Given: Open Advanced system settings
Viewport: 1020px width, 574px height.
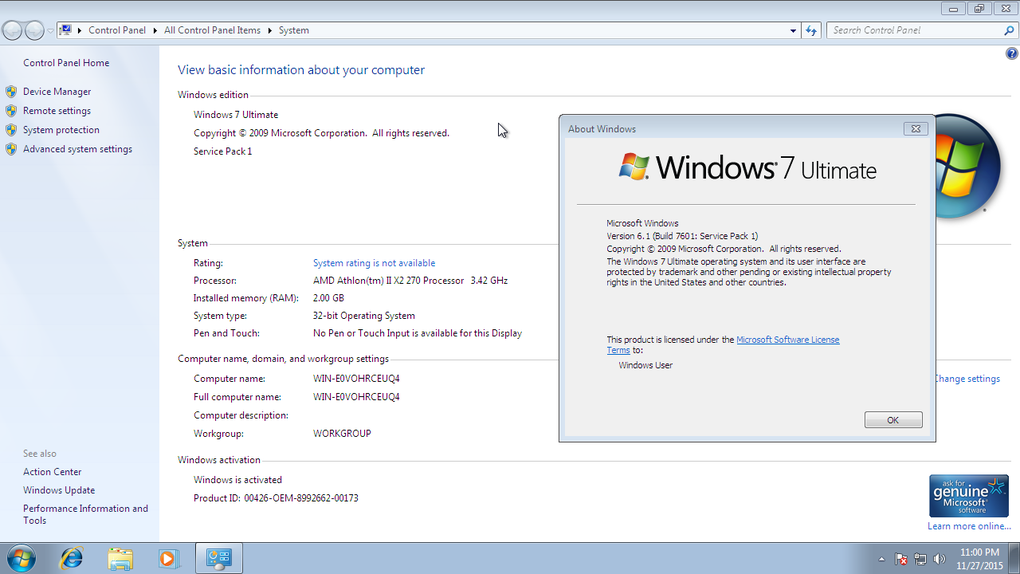Looking at the screenshot, I should point(77,149).
